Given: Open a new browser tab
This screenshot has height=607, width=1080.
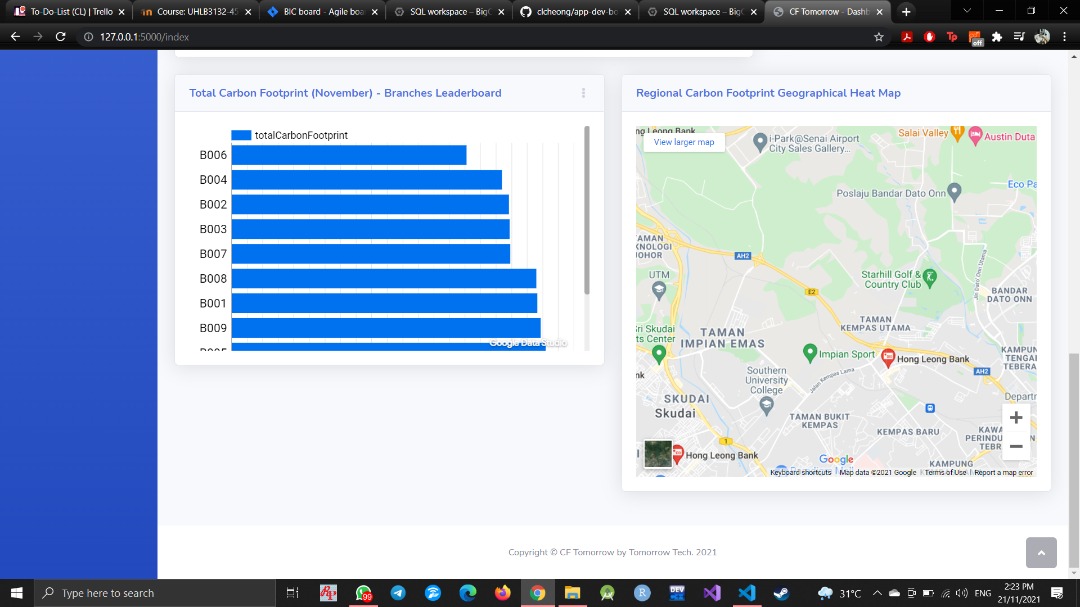Looking at the screenshot, I should [906, 12].
